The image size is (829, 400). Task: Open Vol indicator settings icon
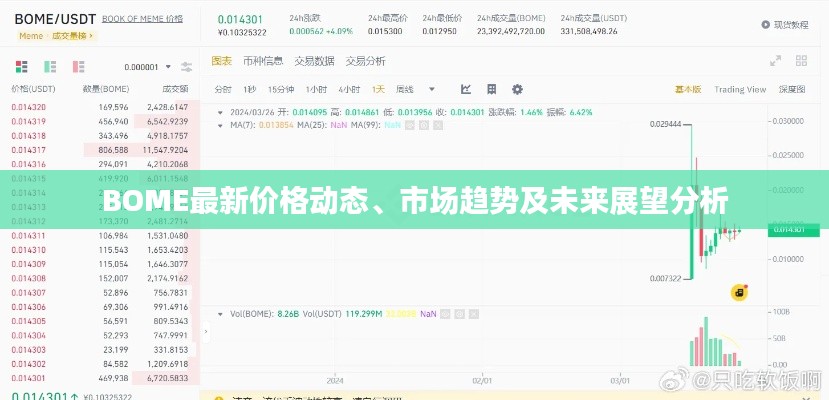(459, 314)
